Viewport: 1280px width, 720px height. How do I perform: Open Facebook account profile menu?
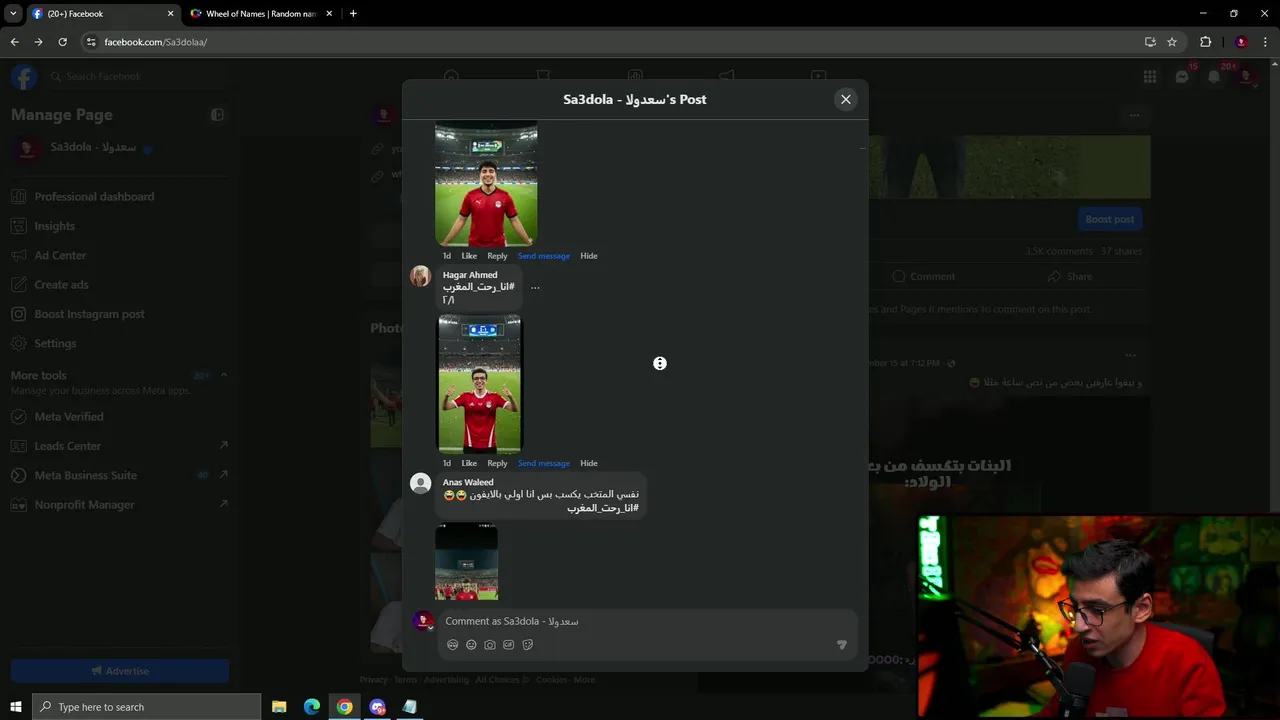[1246, 77]
